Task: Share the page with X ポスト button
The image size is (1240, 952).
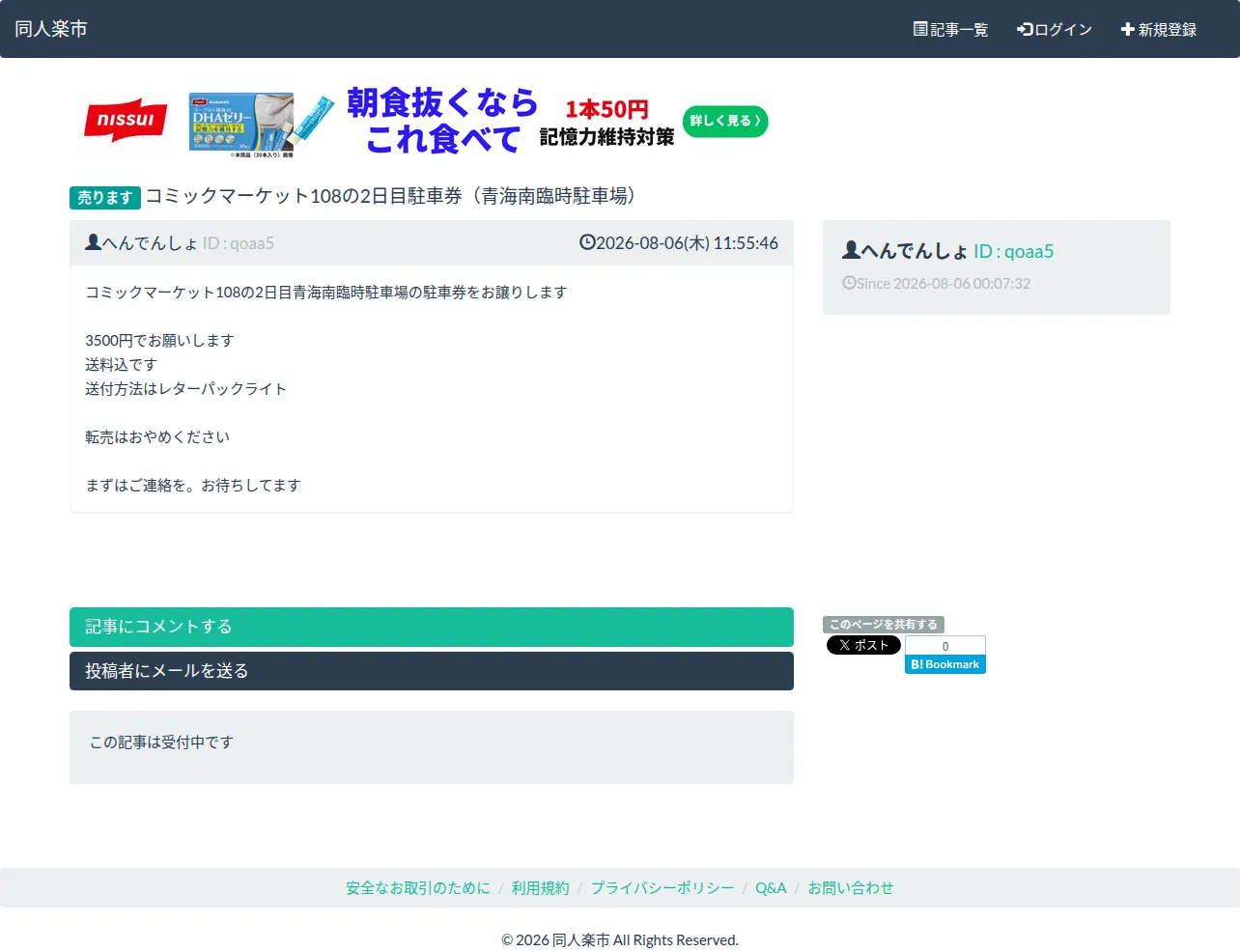Action: 863,645
